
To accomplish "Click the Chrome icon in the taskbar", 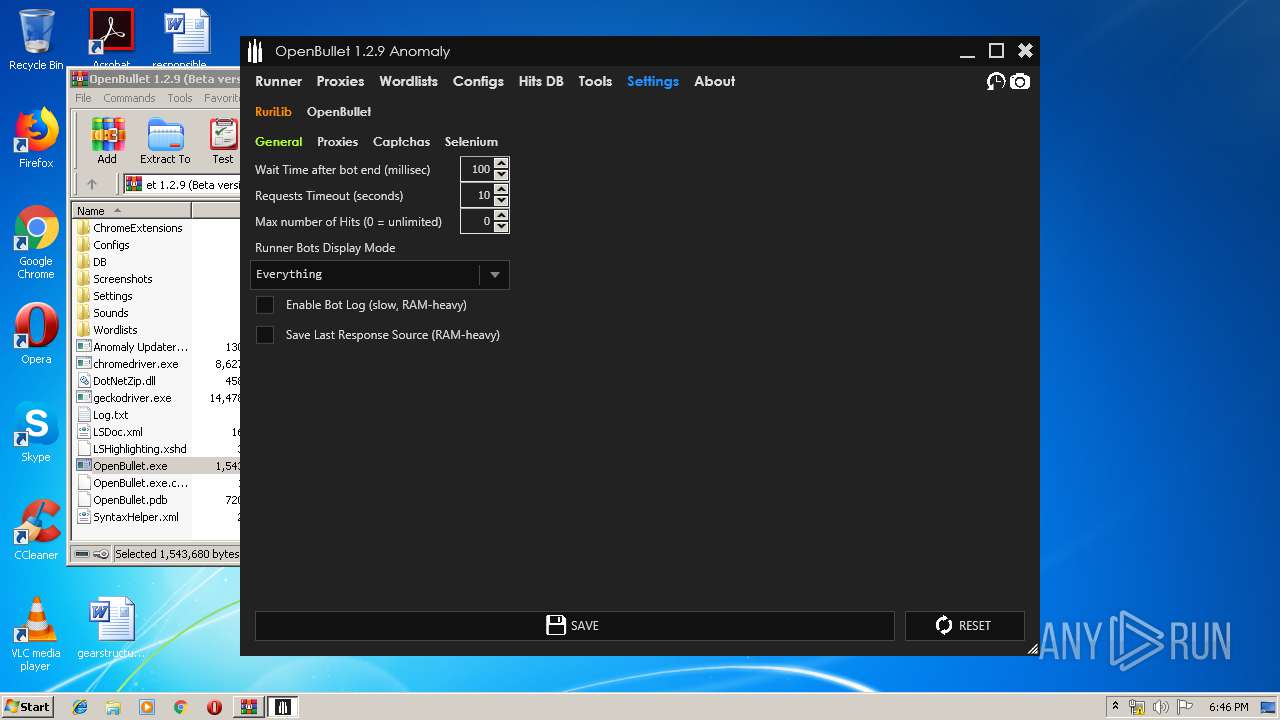I will pos(180,707).
